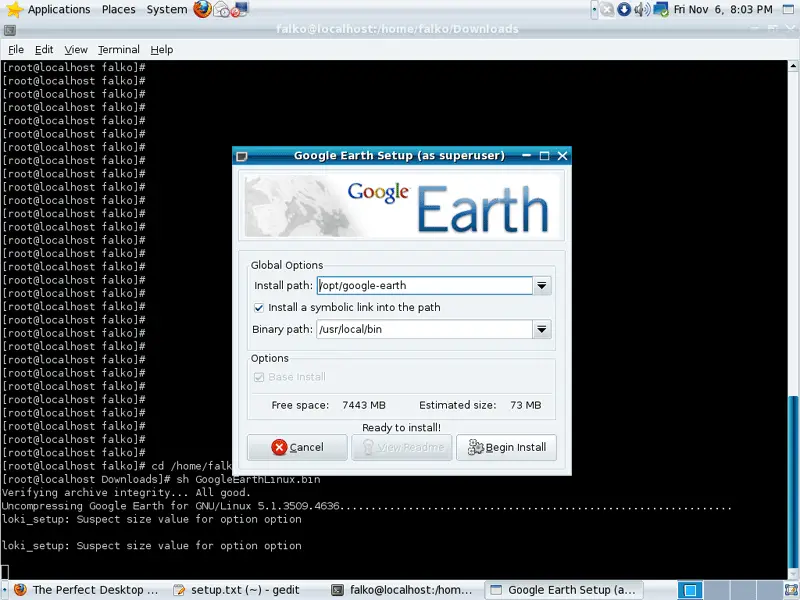Open the terminal Edit menu
The height and width of the screenshot is (600, 800).
pyautogui.click(x=44, y=49)
